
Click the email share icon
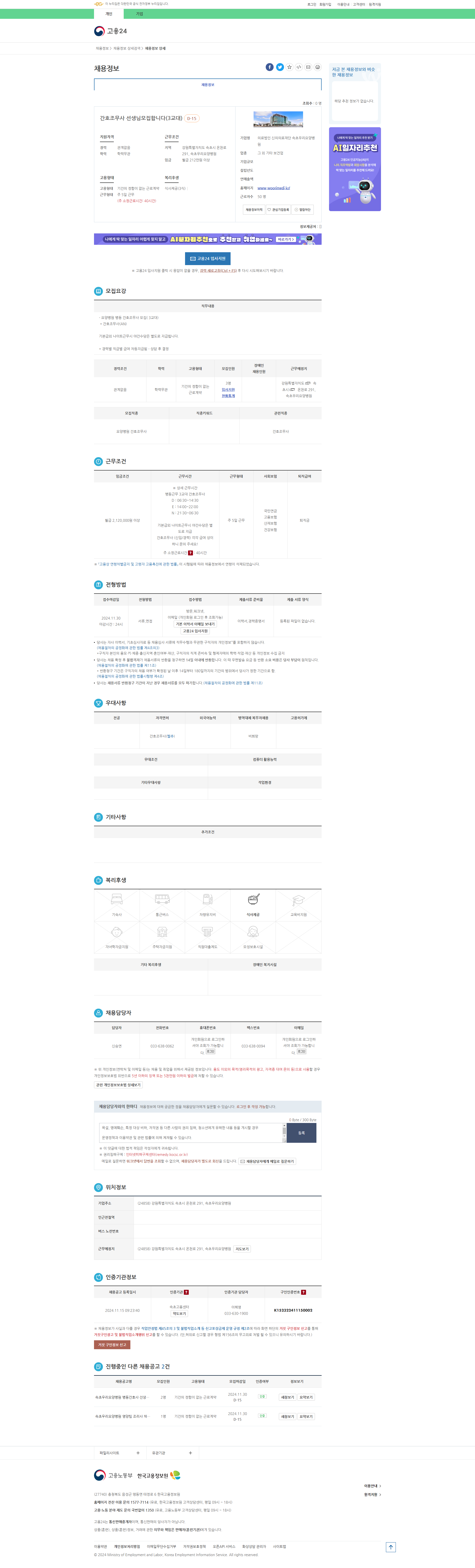tap(308, 67)
